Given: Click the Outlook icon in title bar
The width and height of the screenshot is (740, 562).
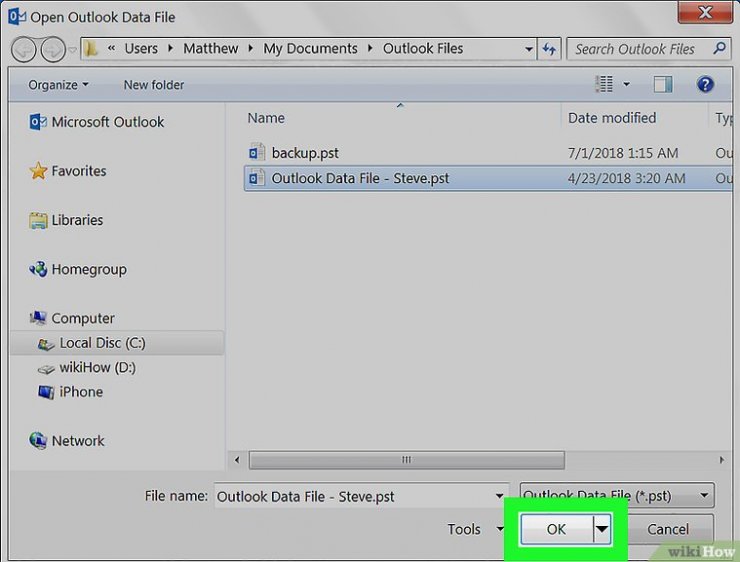Looking at the screenshot, I should pos(17,17).
